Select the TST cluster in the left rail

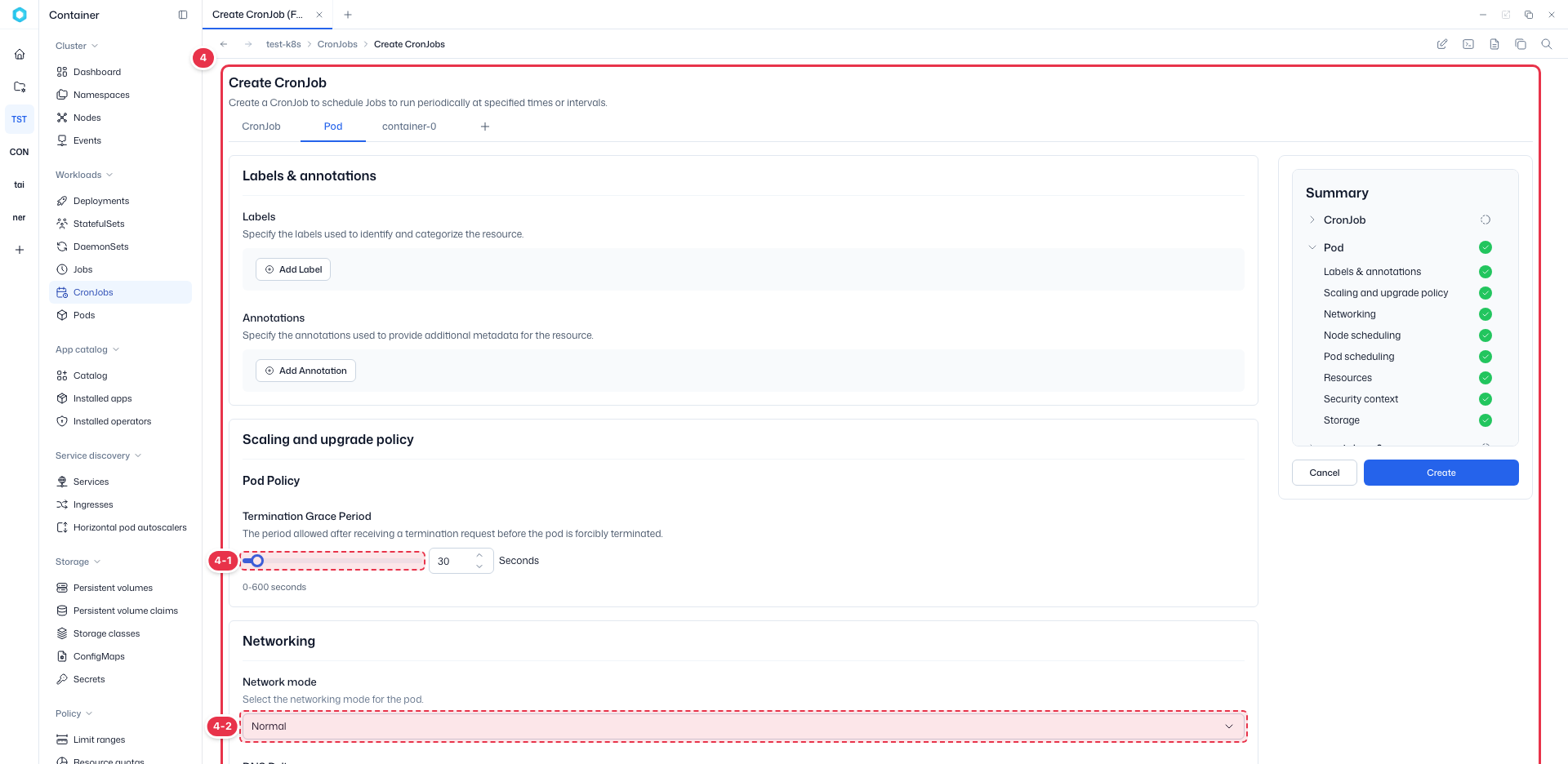20,119
